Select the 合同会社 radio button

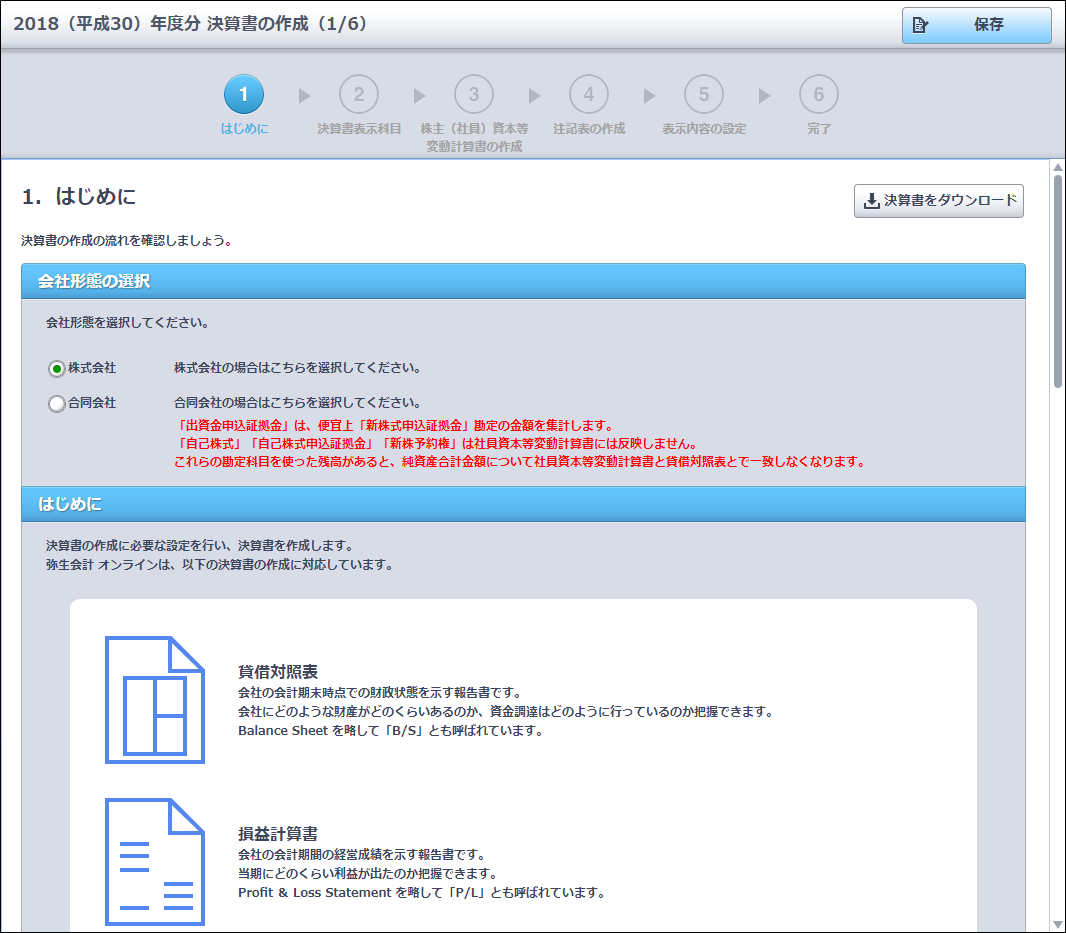(x=57, y=404)
